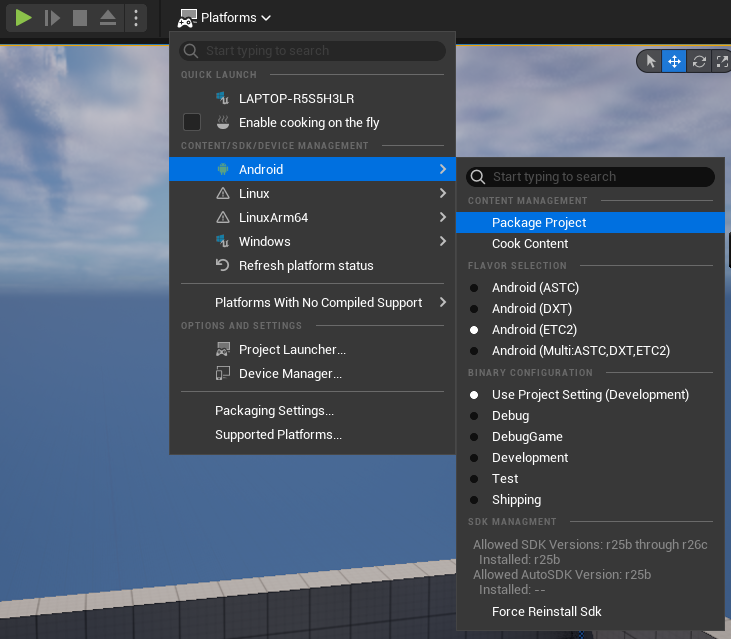Click the Windows logo icon beside Windows entry
731x639 pixels.
tap(222, 241)
